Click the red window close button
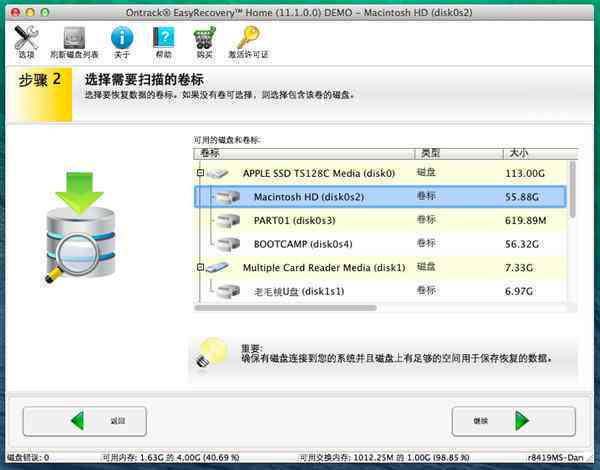600x470 pixels. pos(15,12)
